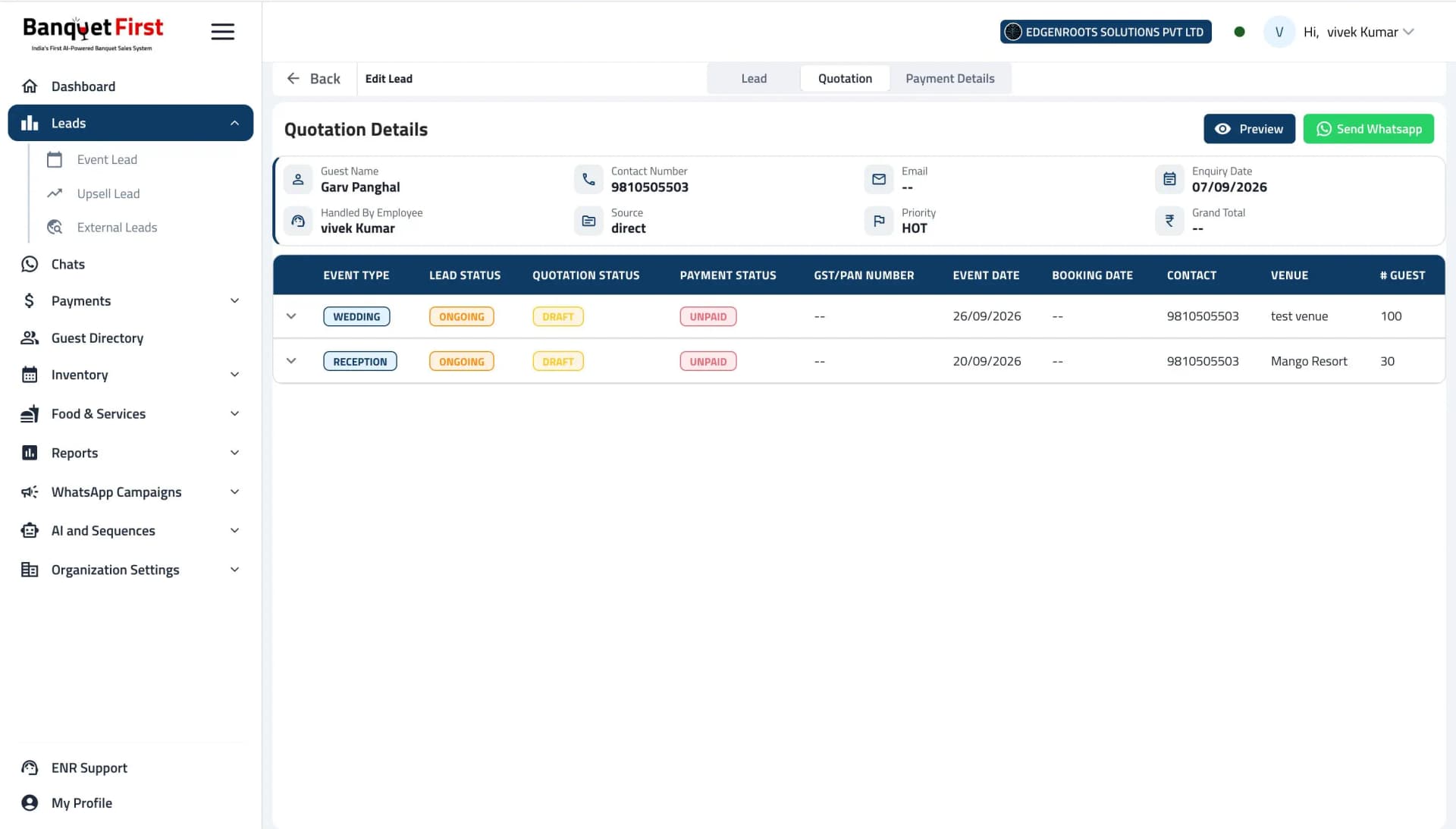Toggle the hamburger sidebar menu icon

[x=222, y=32]
